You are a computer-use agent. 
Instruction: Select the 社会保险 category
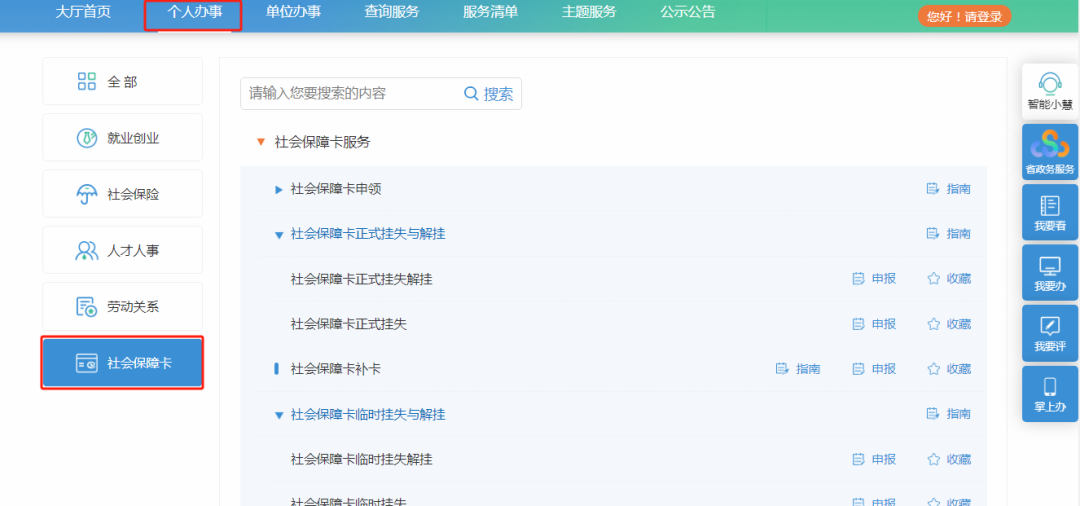pyautogui.click(x=123, y=194)
